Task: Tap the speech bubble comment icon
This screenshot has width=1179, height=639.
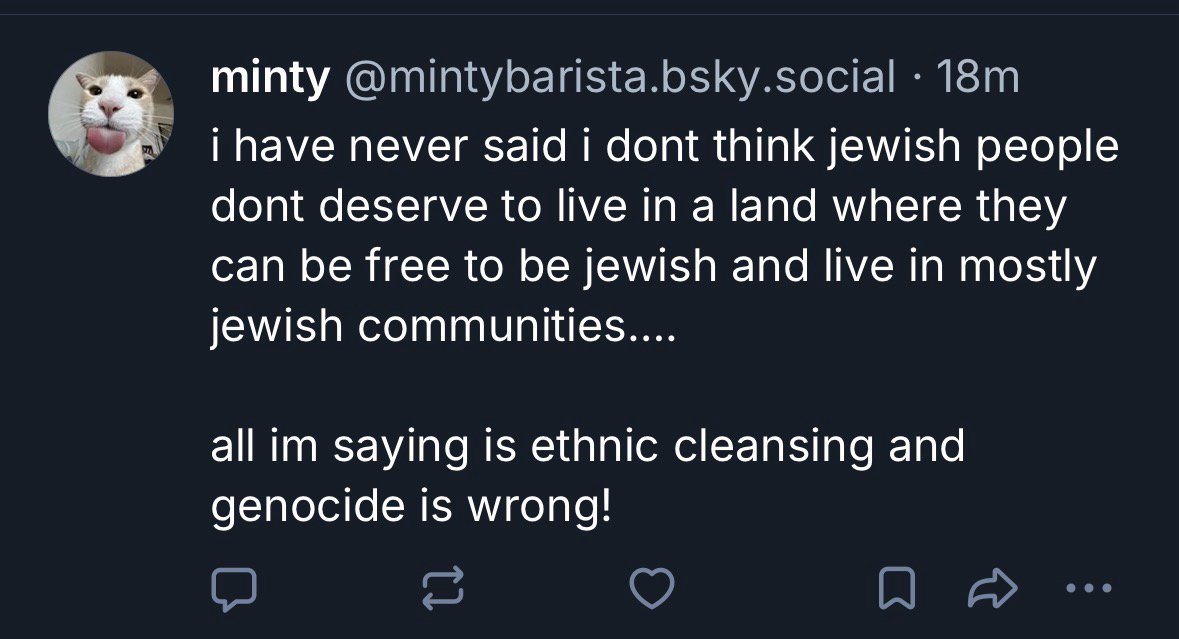Action: point(234,590)
